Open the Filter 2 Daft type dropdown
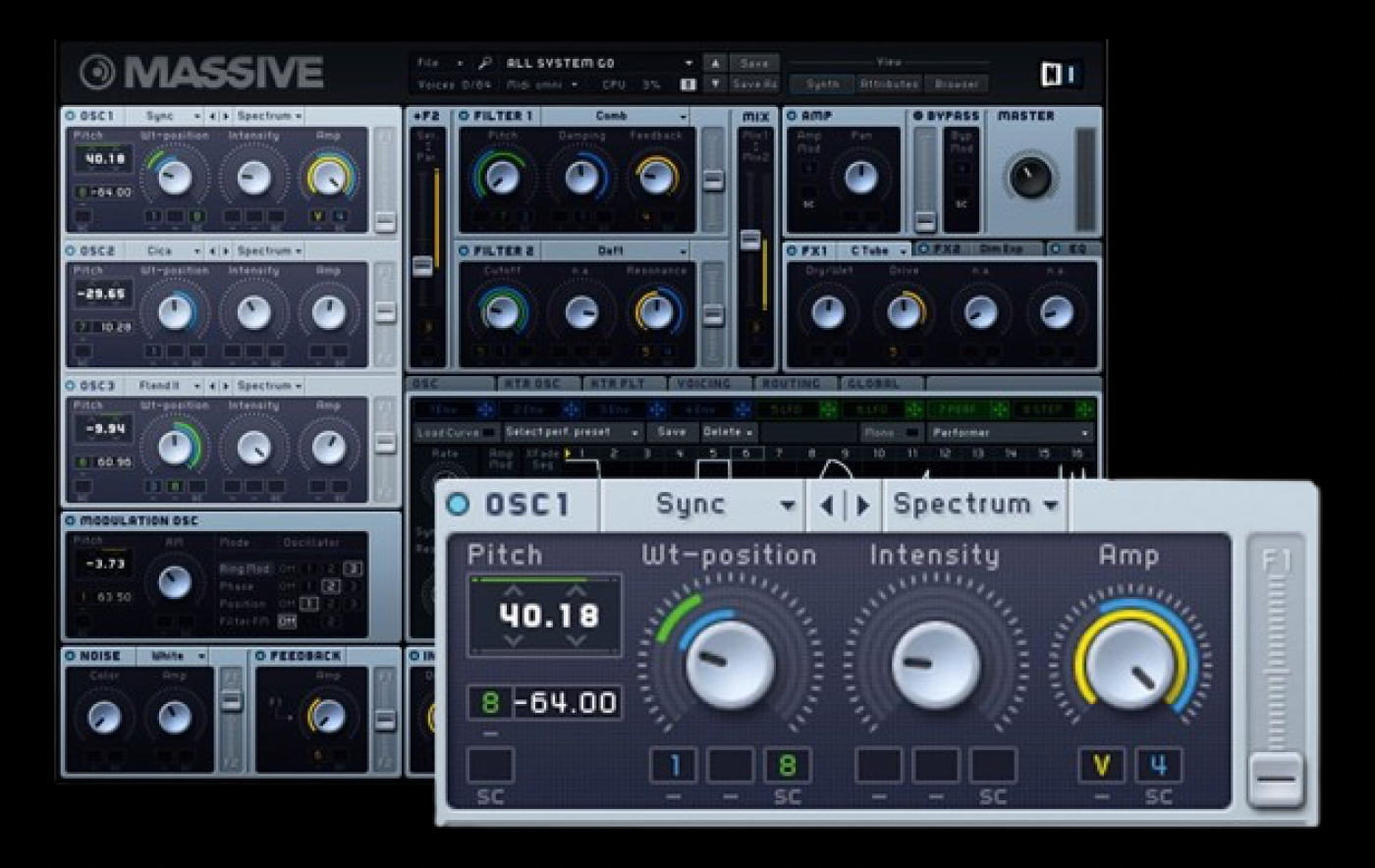 (x=616, y=251)
